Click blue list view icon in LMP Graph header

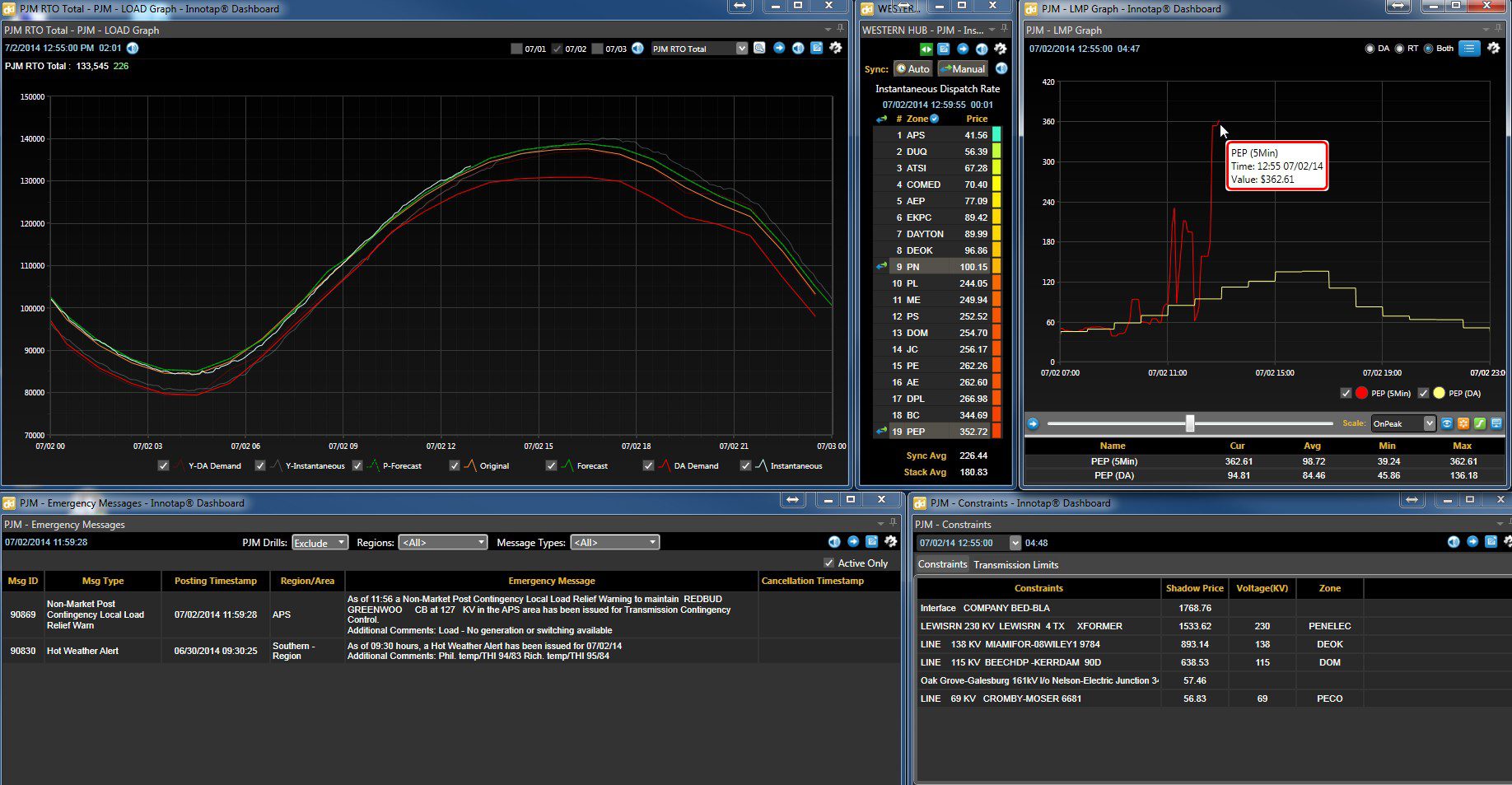pyautogui.click(x=1469, y=49)
